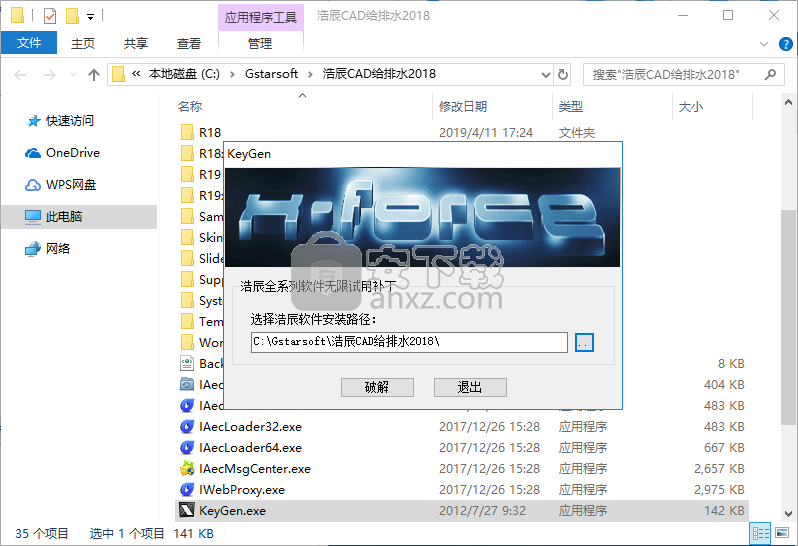
Task: Click the Wor folder icon
Action: (187, 342)
